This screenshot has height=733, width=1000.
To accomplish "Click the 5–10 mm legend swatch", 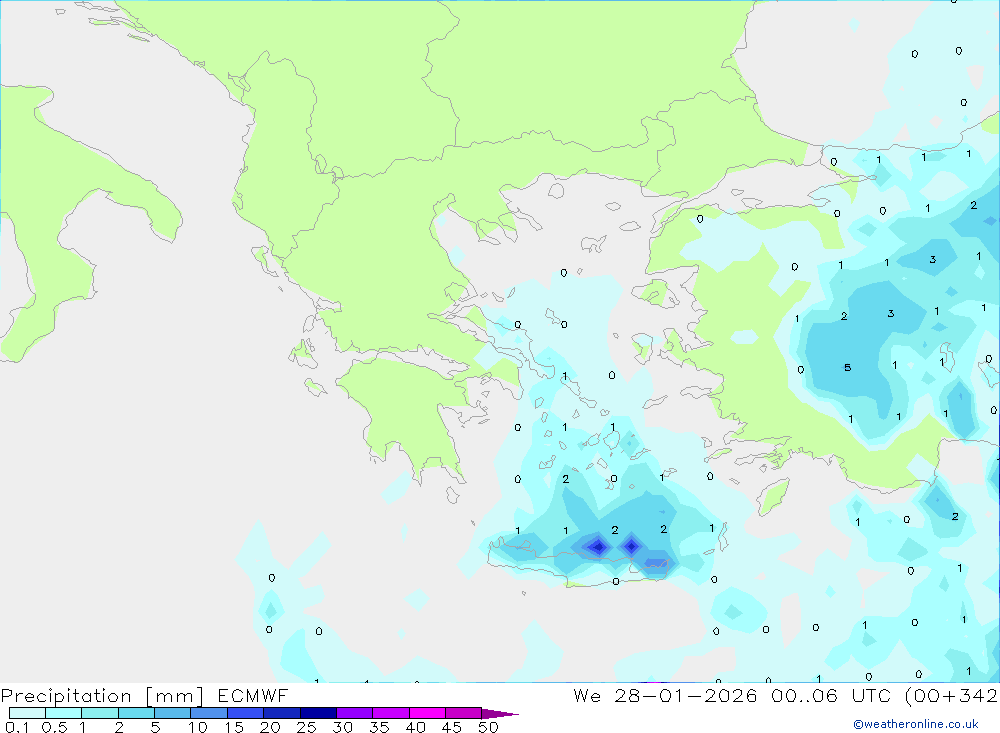I will (x=173, y=713).
